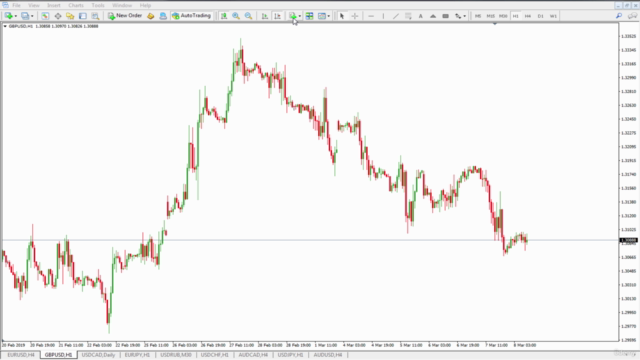Open the Help menu
Screen dimensions: 640x360
click(145, 5)
